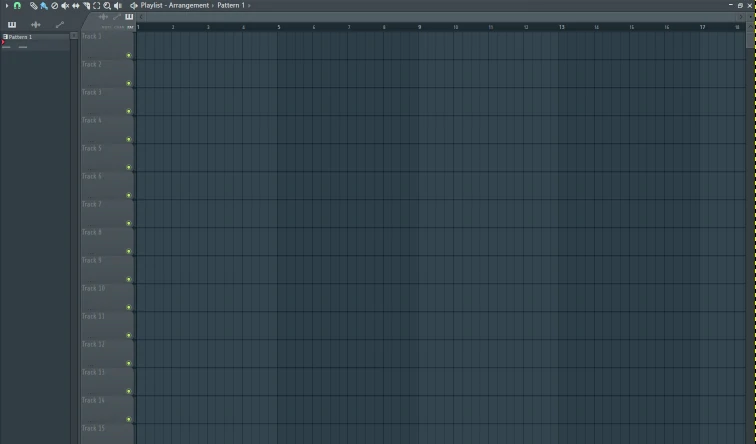Show automation clips in picker panel
Viewport: 756px width, 444px height.
click(x=60, y=24)
